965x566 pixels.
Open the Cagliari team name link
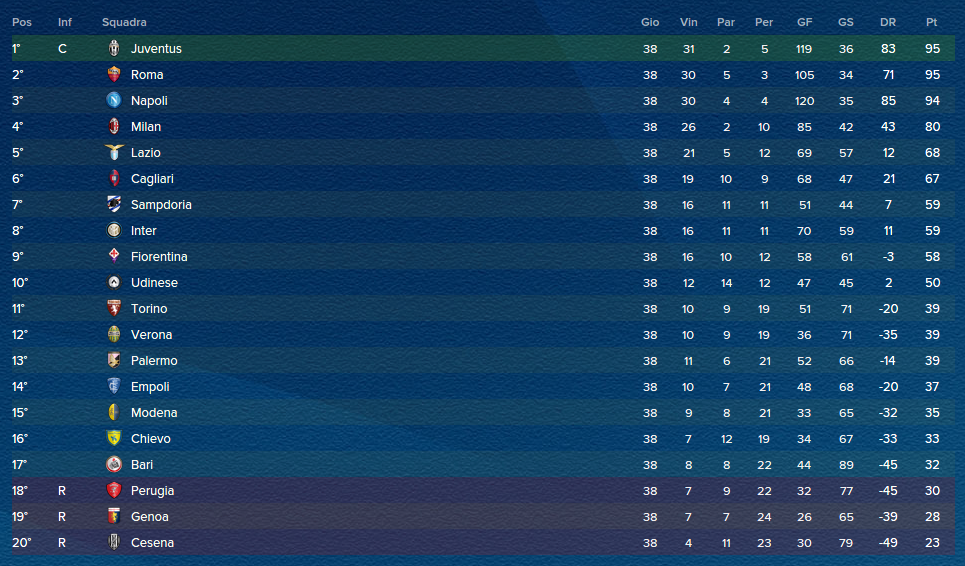(152, 178)
